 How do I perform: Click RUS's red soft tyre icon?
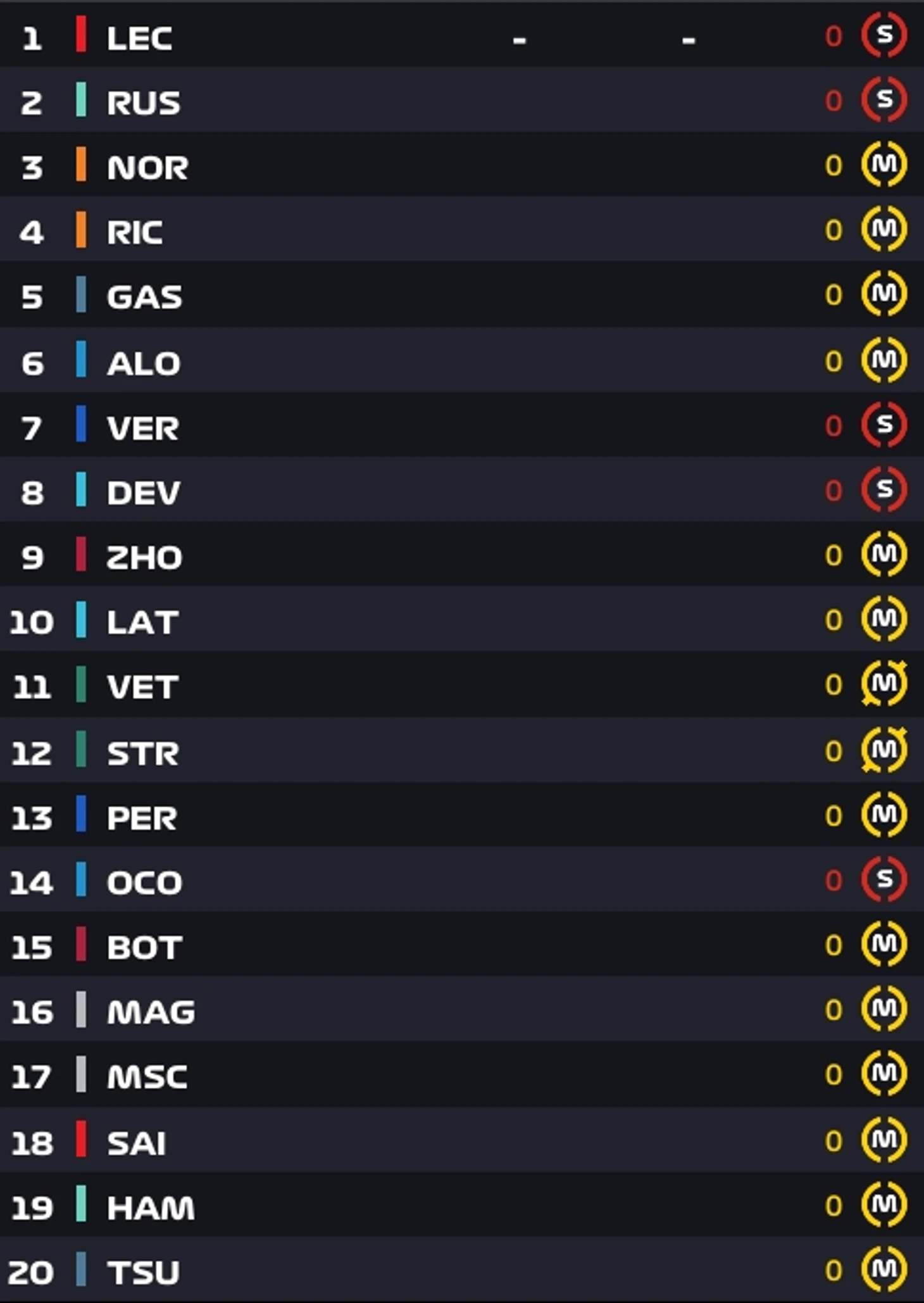click(x=884, y=99)
